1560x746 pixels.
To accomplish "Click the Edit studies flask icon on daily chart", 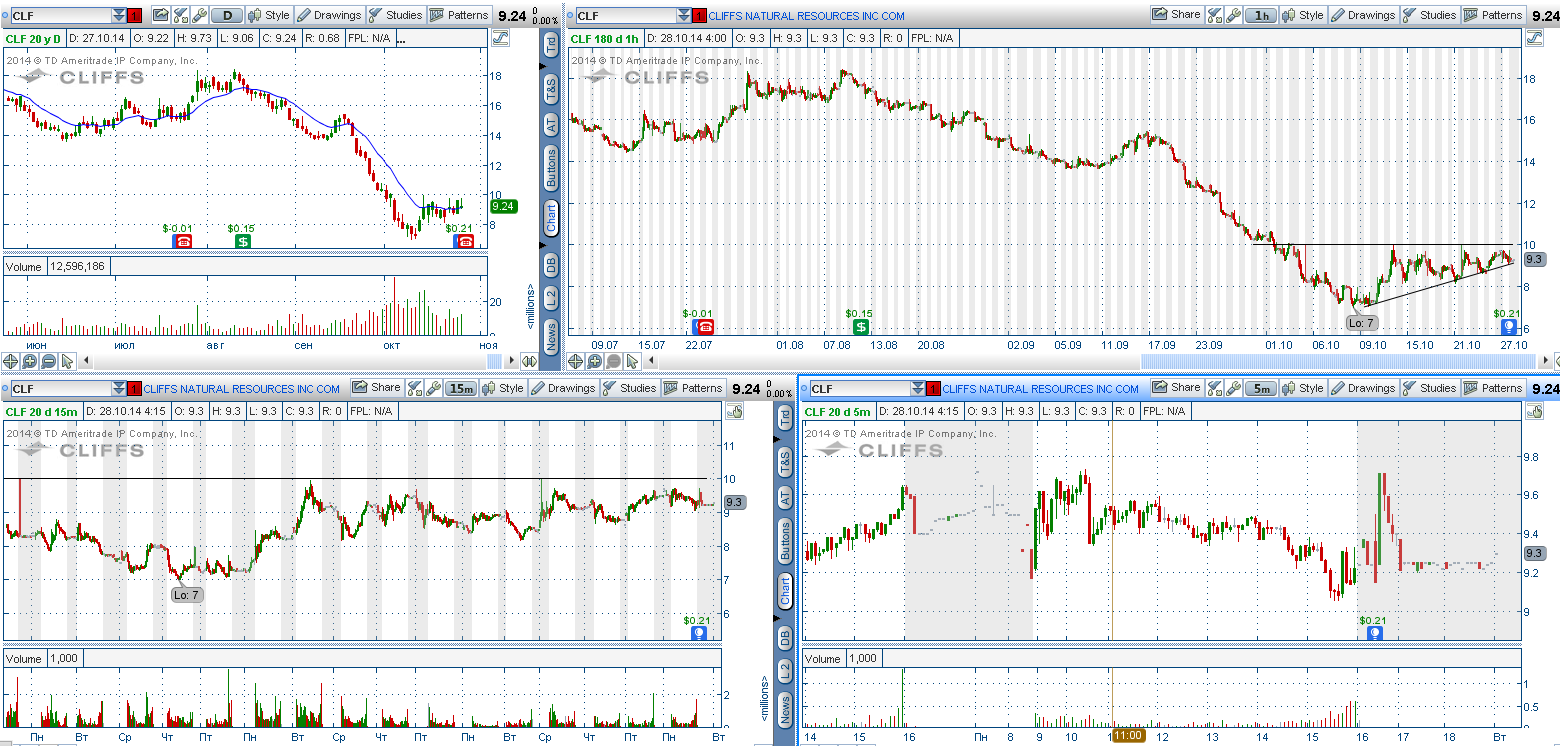I will [181, 15].
